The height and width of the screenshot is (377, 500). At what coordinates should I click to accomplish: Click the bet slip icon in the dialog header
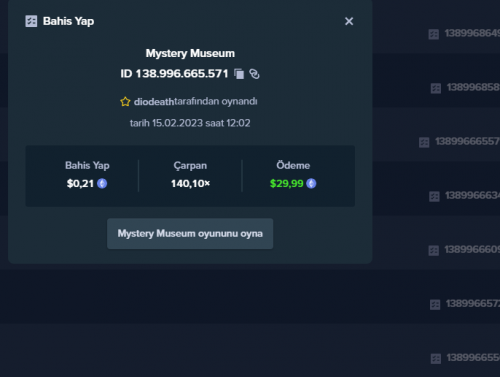pos(31,21)
